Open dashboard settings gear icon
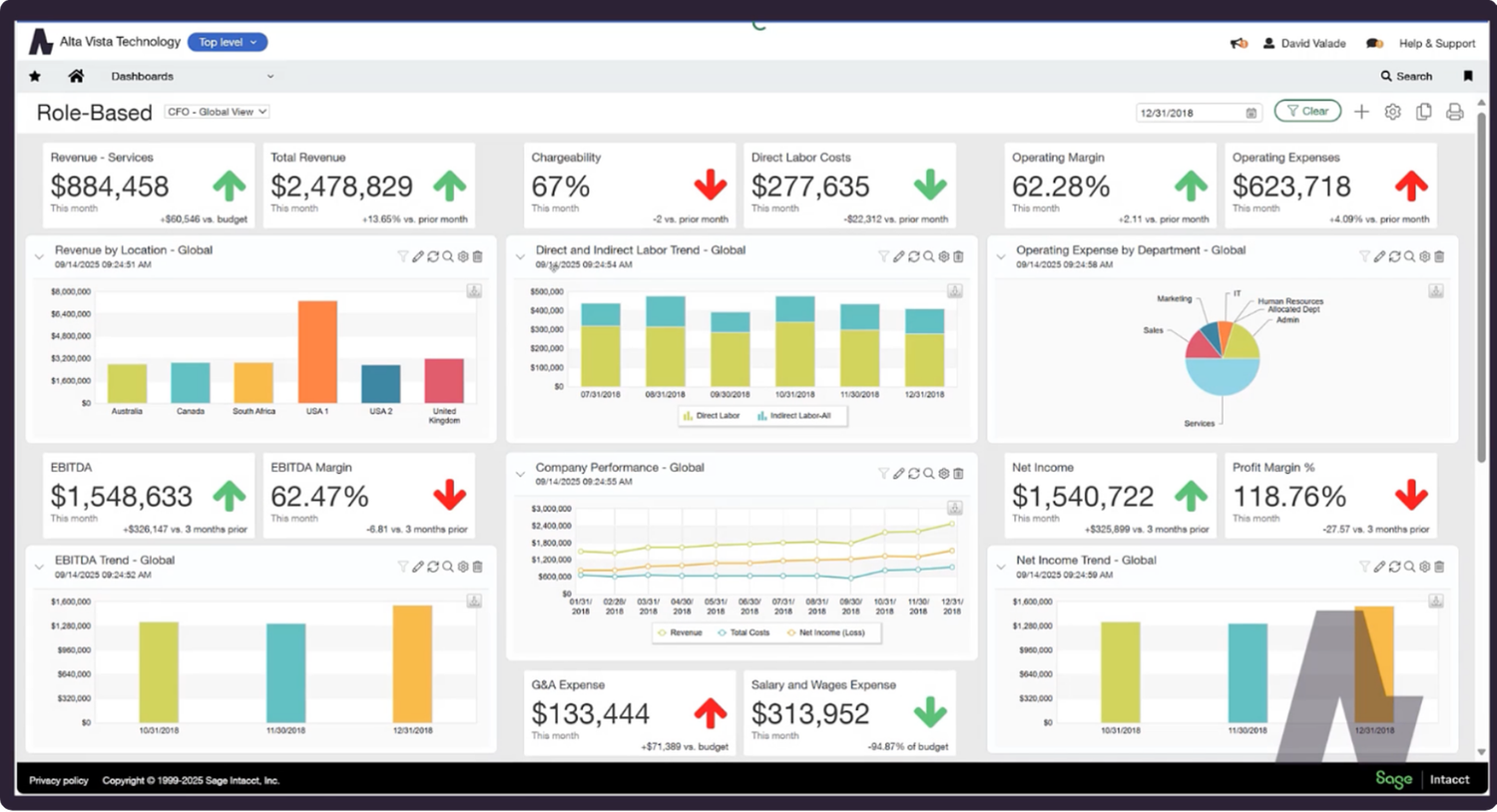 1392,112
